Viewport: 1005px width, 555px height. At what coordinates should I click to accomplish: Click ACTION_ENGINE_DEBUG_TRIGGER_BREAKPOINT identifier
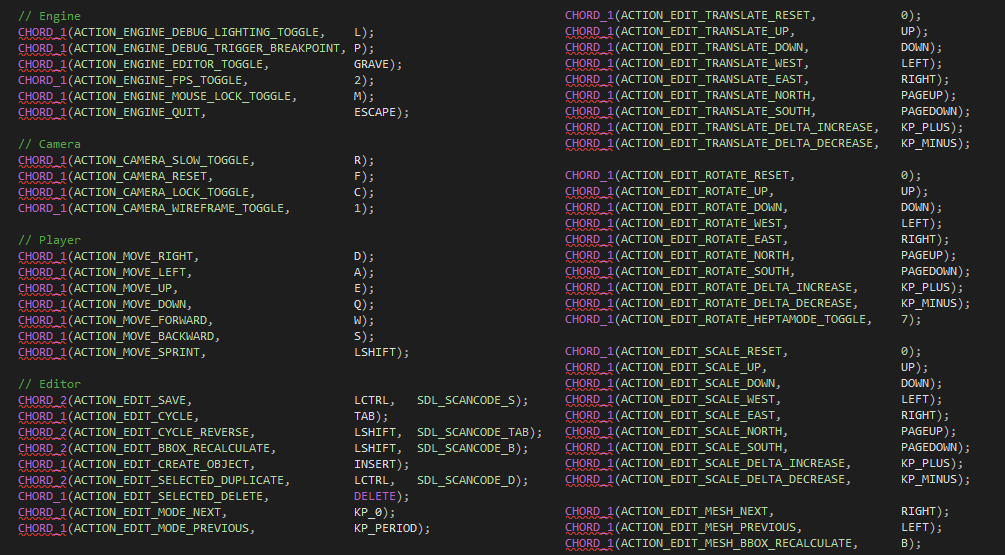(209, 48)
